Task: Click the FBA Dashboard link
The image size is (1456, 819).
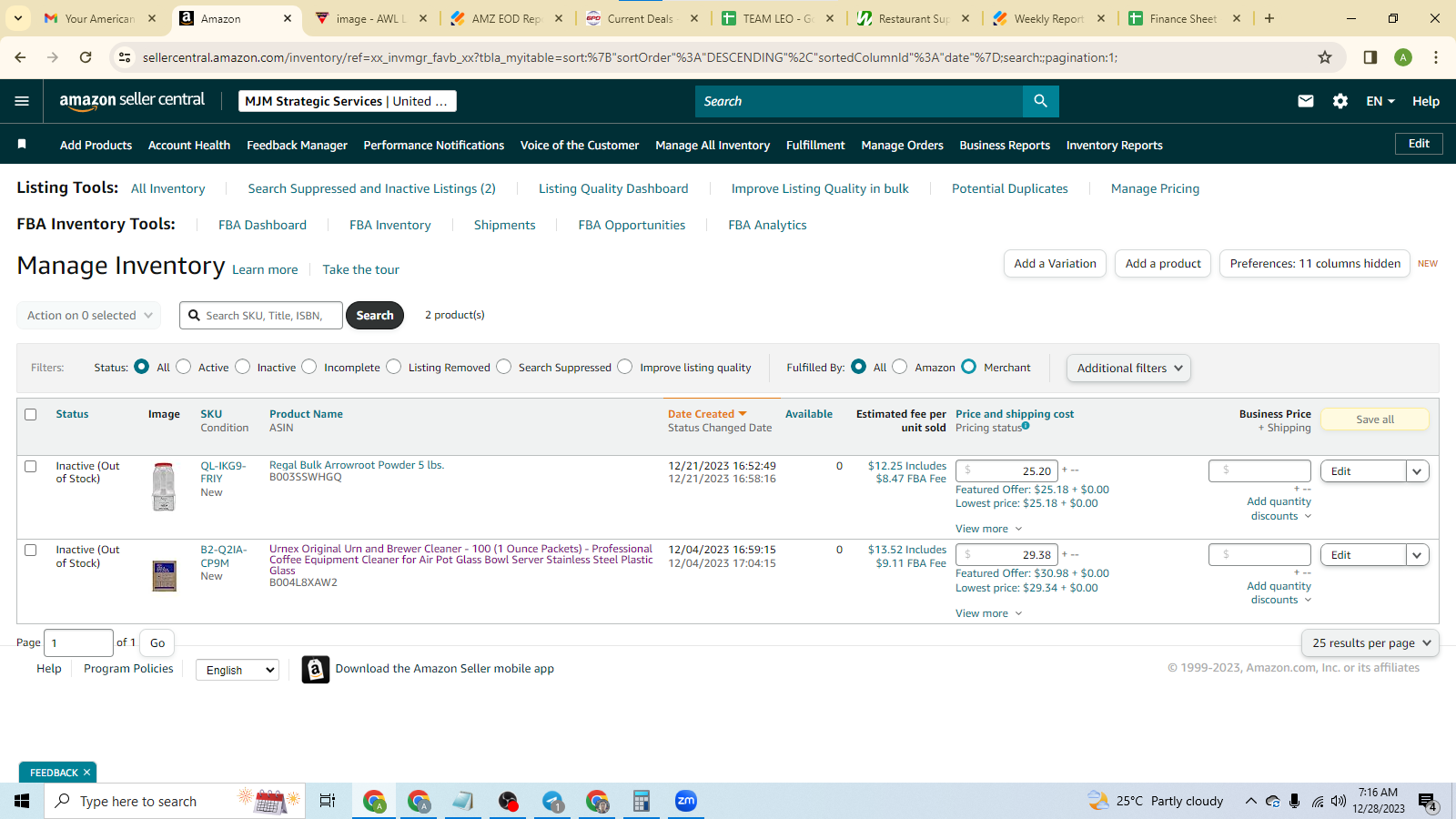Action: (x=262, y=225)
